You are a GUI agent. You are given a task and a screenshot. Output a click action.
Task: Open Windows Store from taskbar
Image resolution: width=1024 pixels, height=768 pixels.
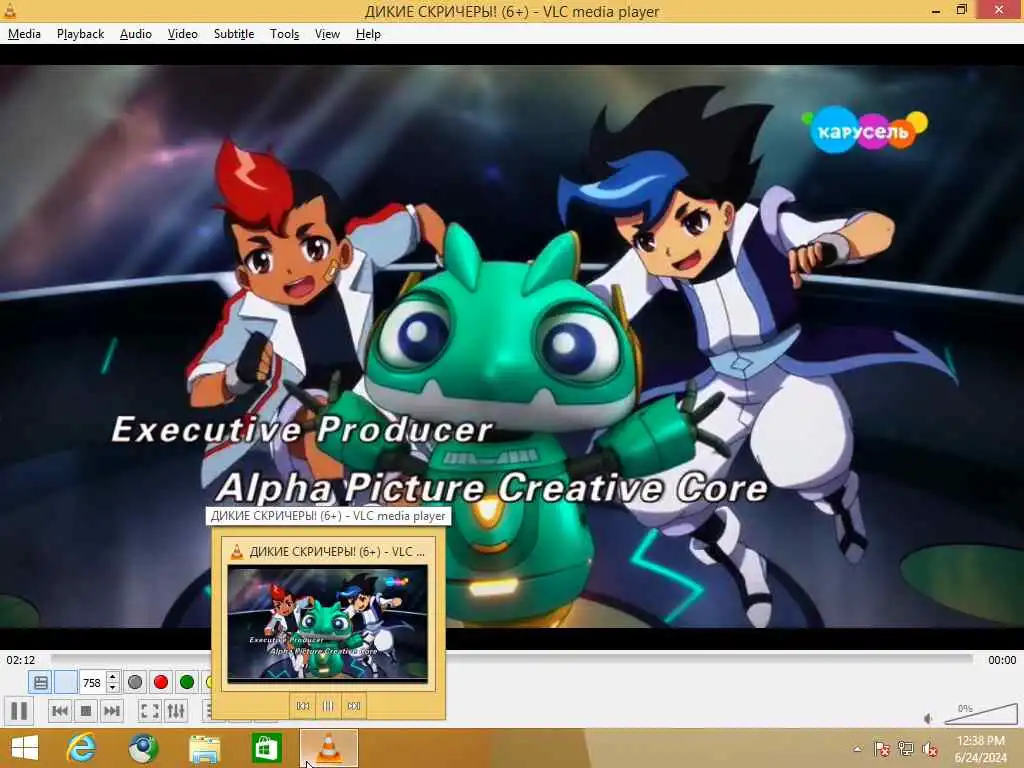click(266, 748)
